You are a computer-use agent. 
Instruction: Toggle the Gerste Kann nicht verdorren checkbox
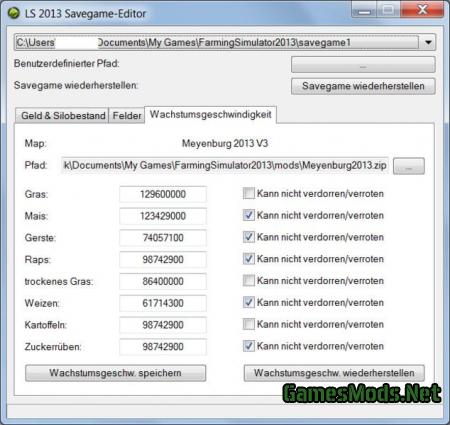click(249, 237)
